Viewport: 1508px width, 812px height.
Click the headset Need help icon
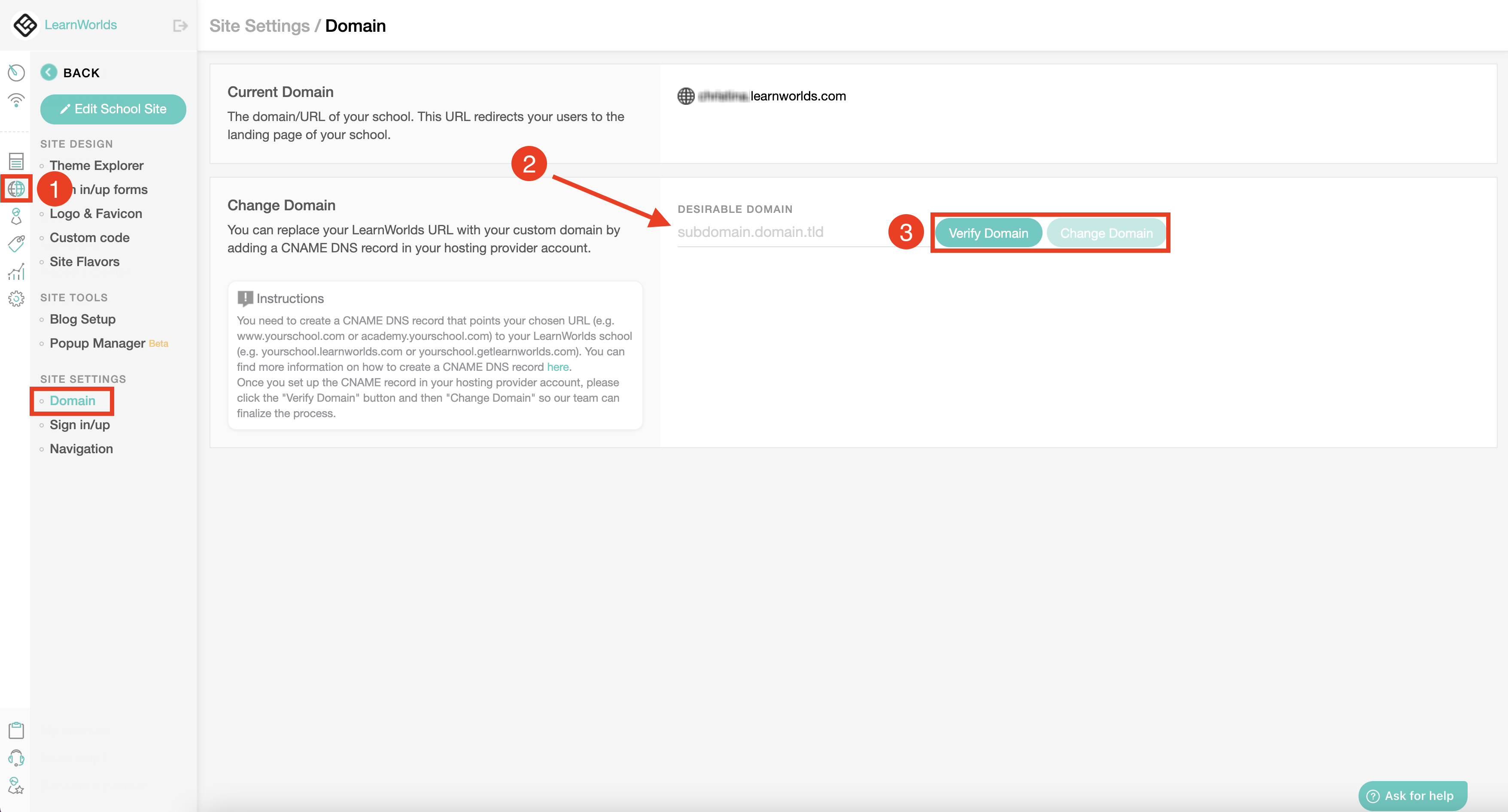[x=16, y=758]
